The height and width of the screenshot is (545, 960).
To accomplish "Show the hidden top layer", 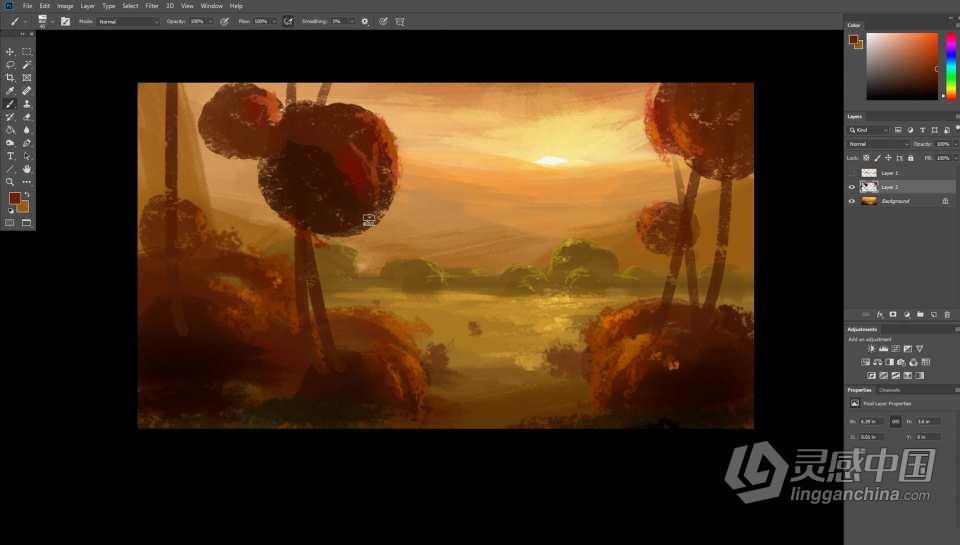I will click(852, 173).
